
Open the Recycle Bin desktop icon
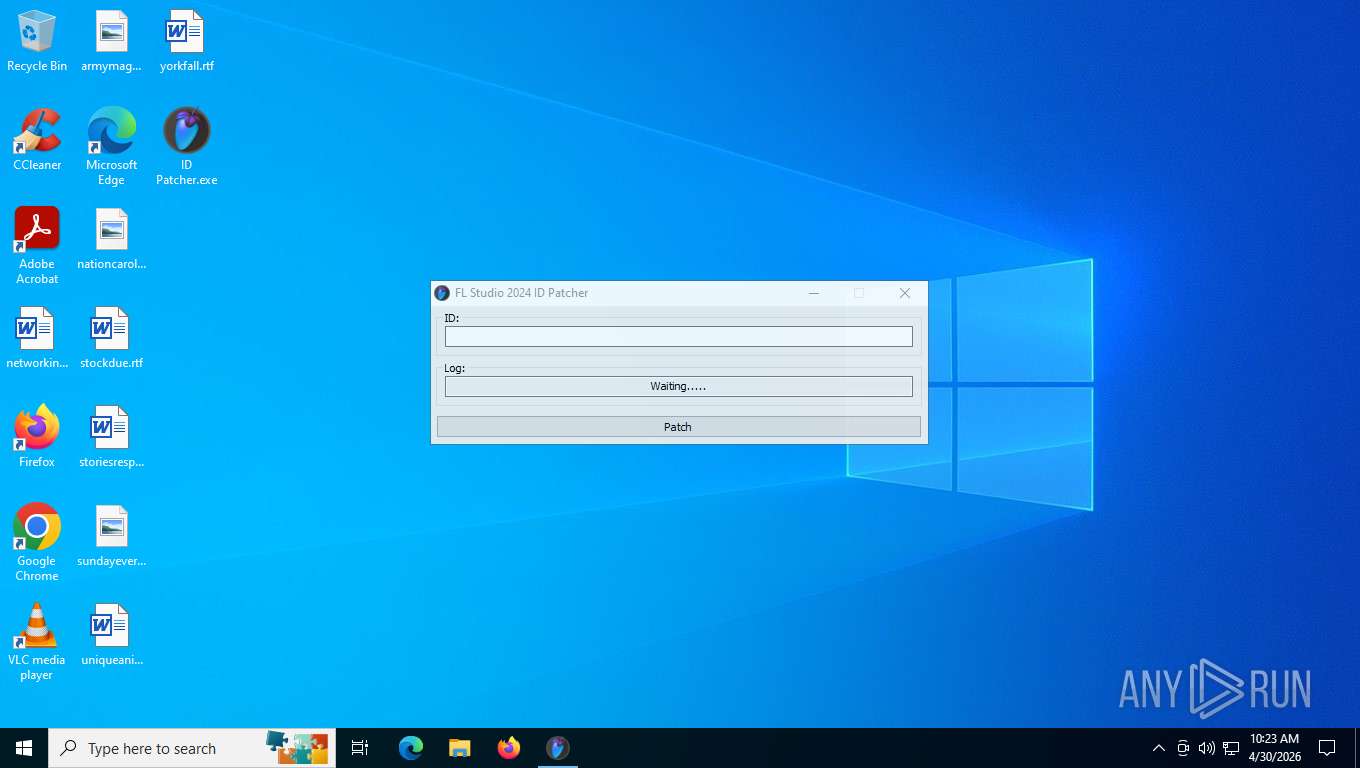click(x=37, y=41)
